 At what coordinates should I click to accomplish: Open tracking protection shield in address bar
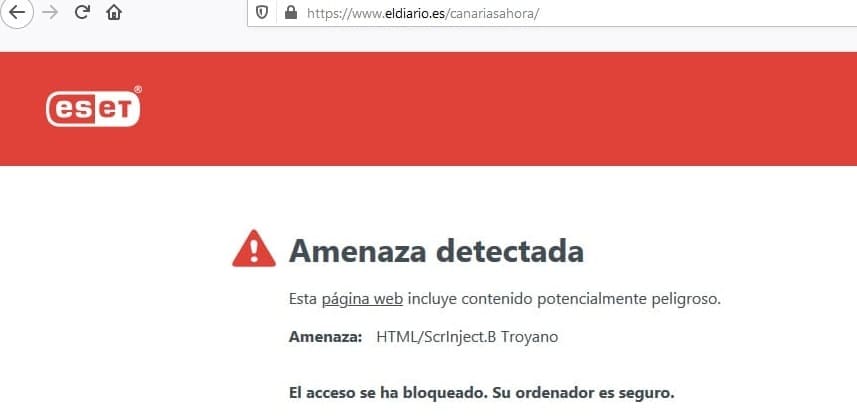(262, 12)
